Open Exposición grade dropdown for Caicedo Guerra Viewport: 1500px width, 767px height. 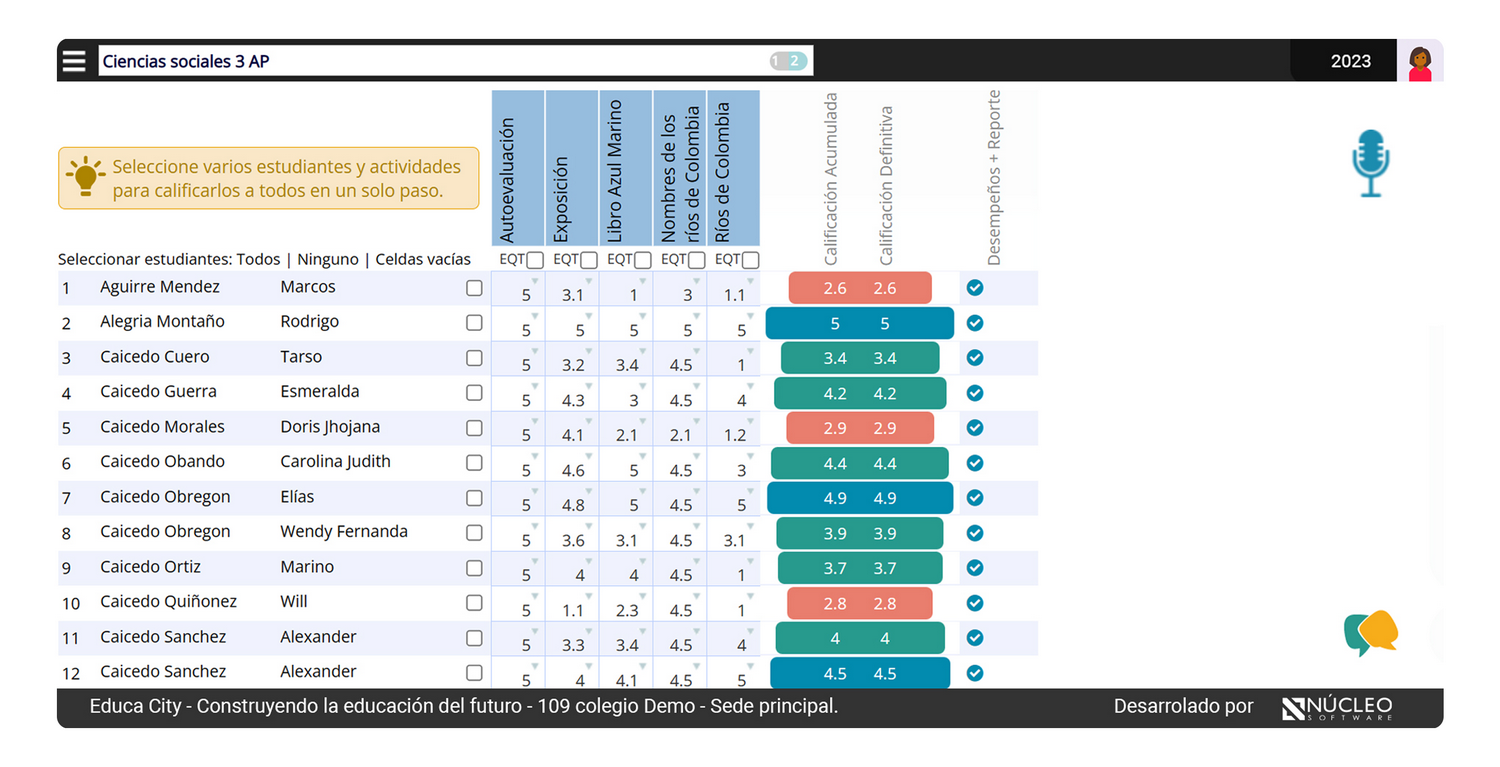[x=589, y=387]
